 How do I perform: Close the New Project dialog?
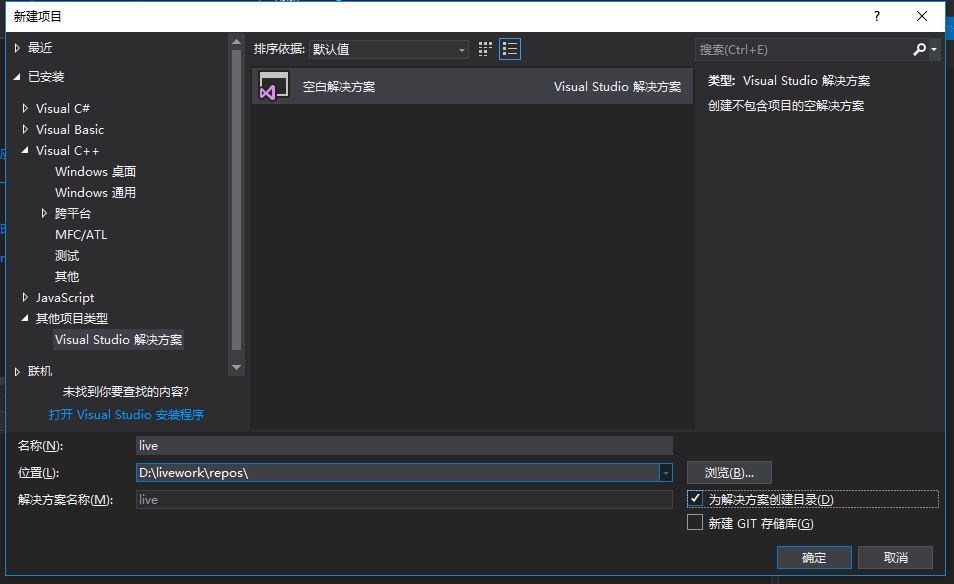[922, 16]
